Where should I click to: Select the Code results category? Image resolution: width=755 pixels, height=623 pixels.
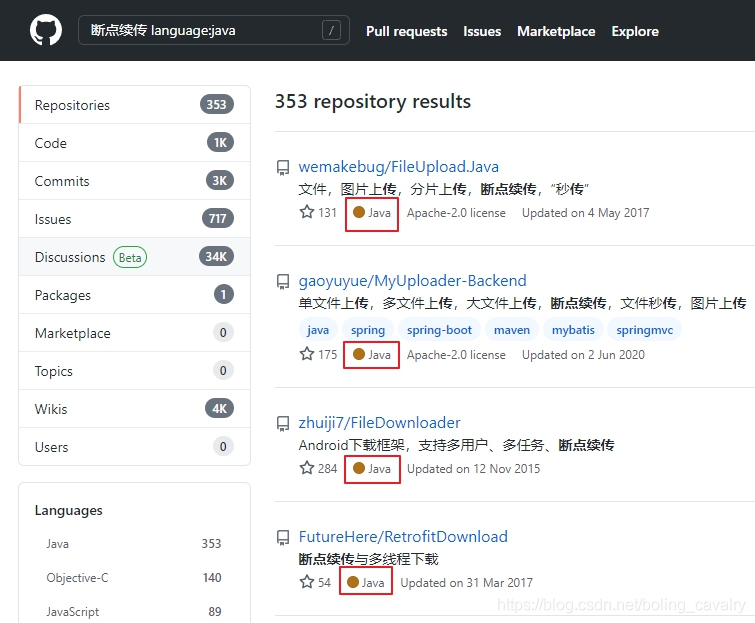134,143
